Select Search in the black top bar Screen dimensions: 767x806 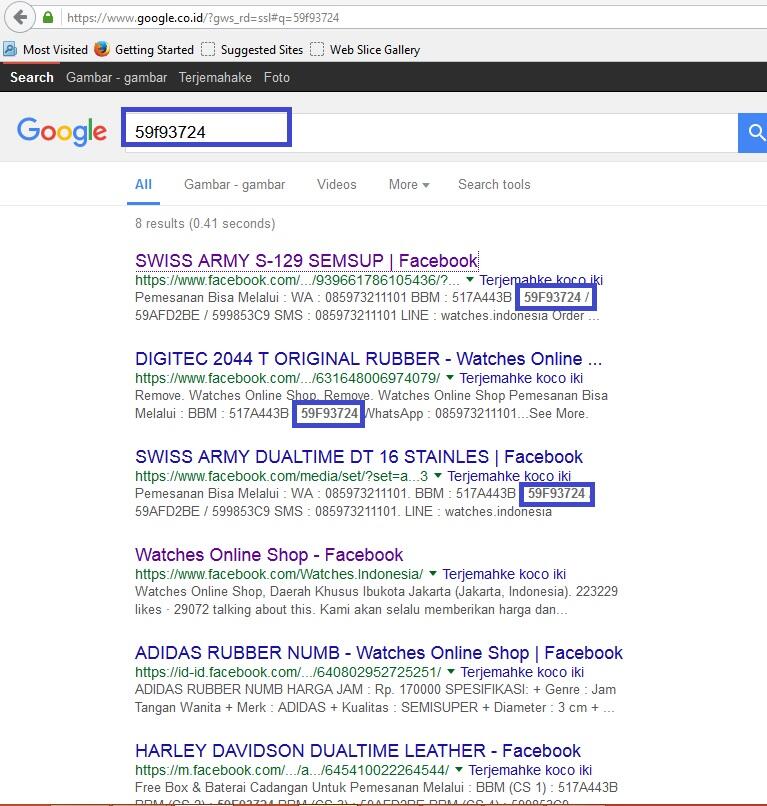tap(32, 77)
